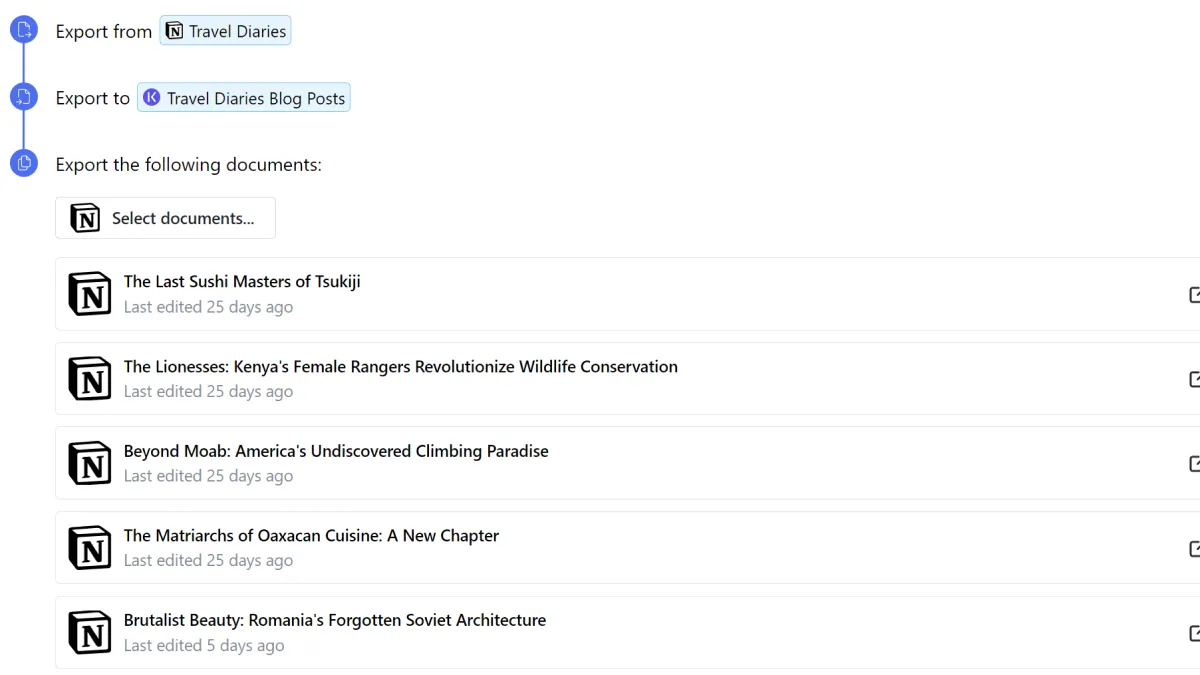Open external link for The Lionesses document
This screenshot has height=675, width=1200.
1194,379
